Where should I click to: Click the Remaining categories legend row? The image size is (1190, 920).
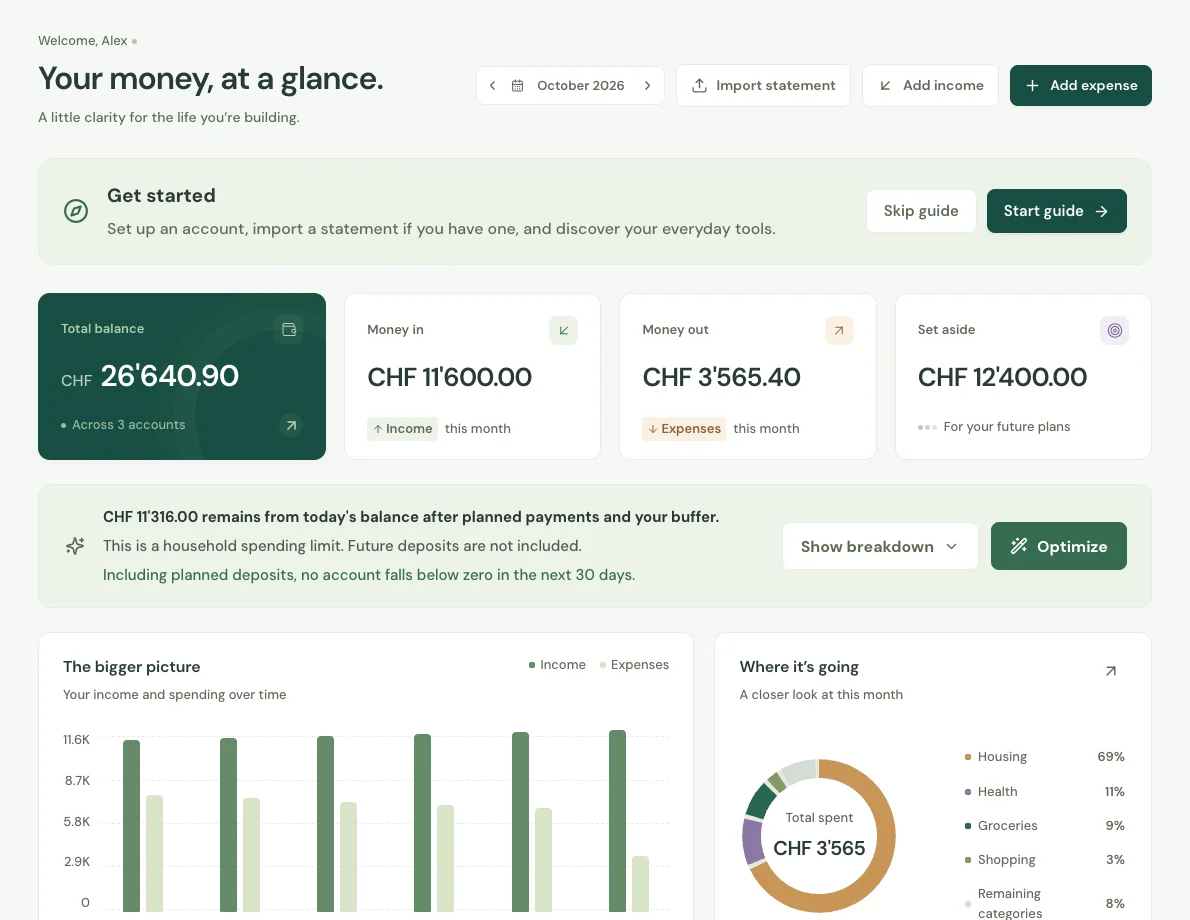tap(1044, 903)
